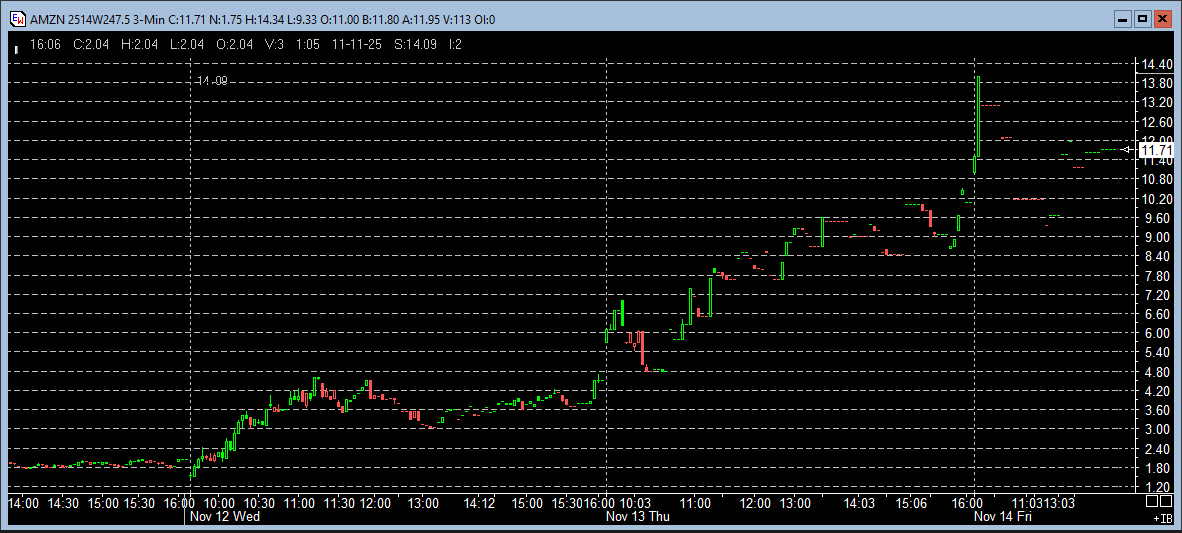The width and height of the screenshot is (1182, 533).
Task: Click the 1.20 price axis label
Action: tap(1157, 487)
